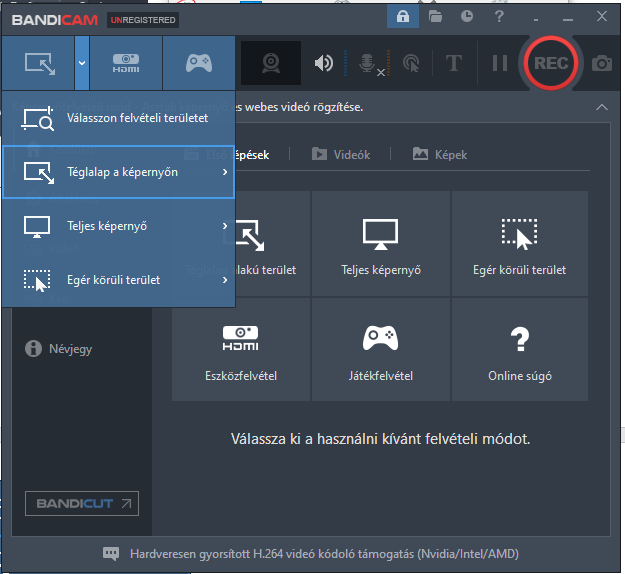Expand the 'Téglalap a képernyőn' submenu arrow
This screenshot has height=574, width=625.
coord(225,172)
